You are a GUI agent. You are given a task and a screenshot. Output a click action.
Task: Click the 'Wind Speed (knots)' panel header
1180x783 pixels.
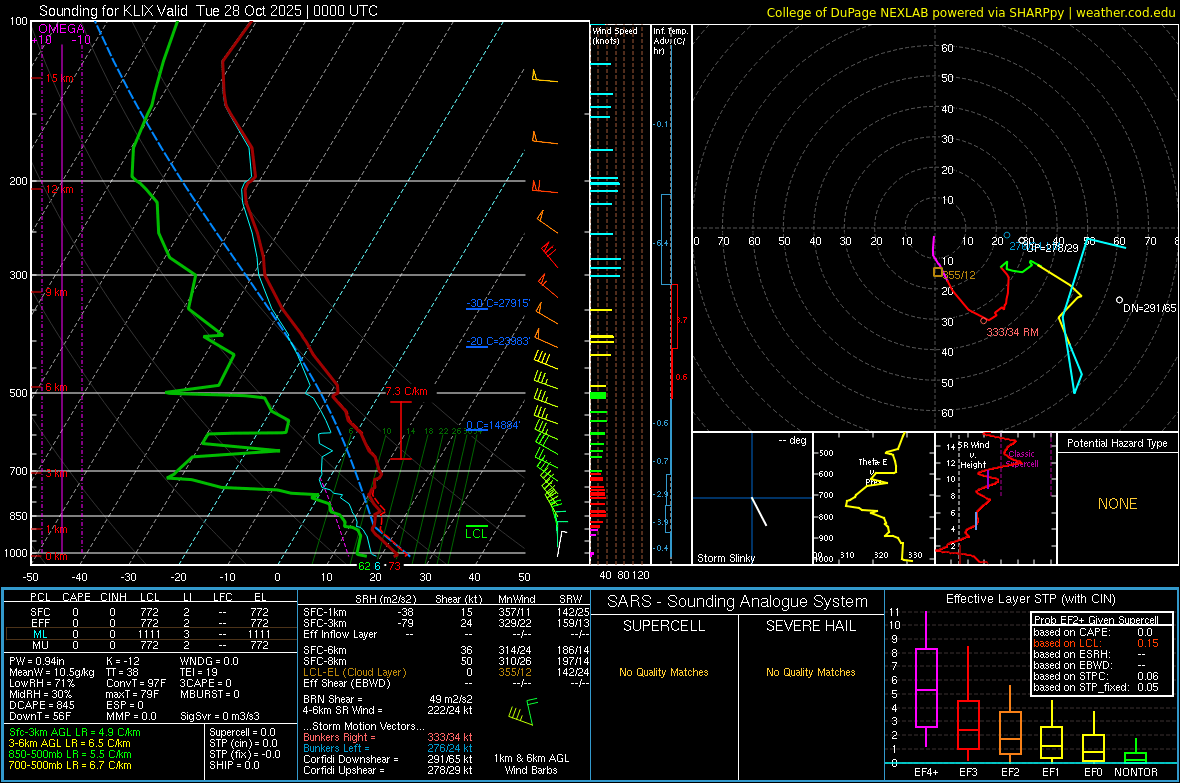(x=615, y=35)
